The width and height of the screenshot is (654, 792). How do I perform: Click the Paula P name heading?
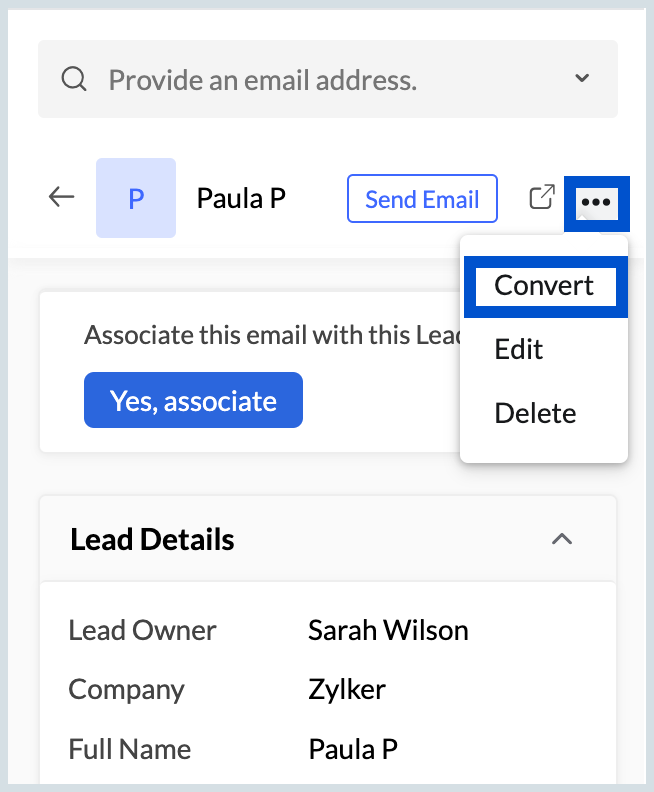241,198
